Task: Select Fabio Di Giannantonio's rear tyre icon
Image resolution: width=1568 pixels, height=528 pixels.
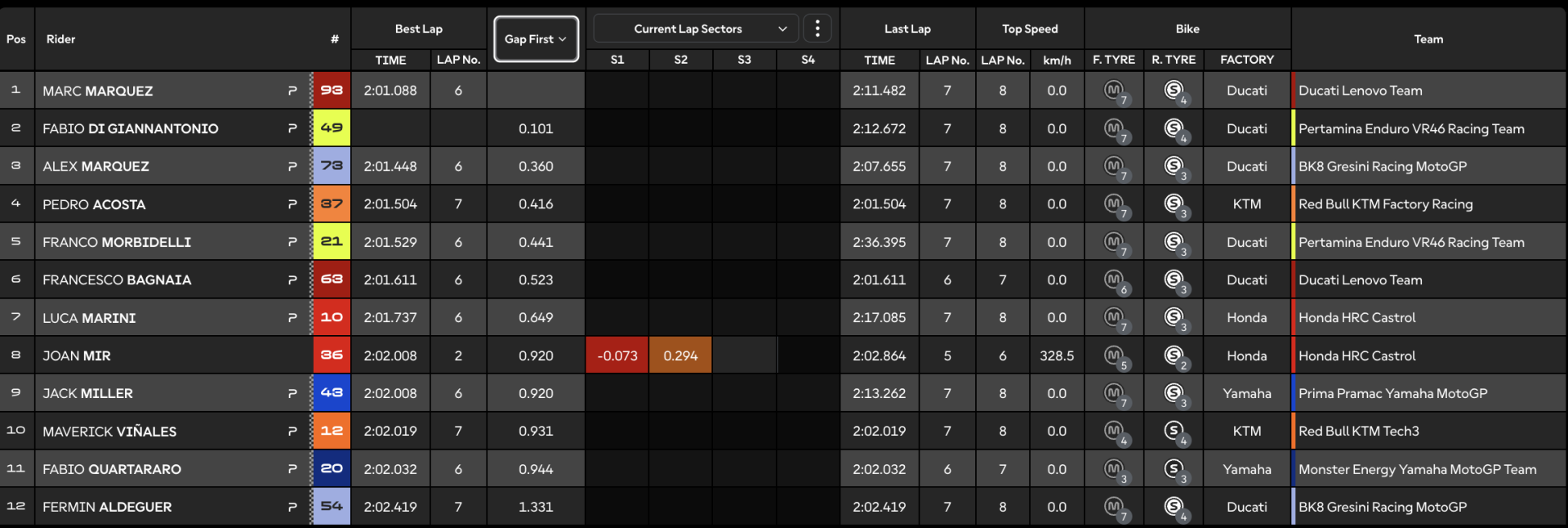Action: [1175, 129]
